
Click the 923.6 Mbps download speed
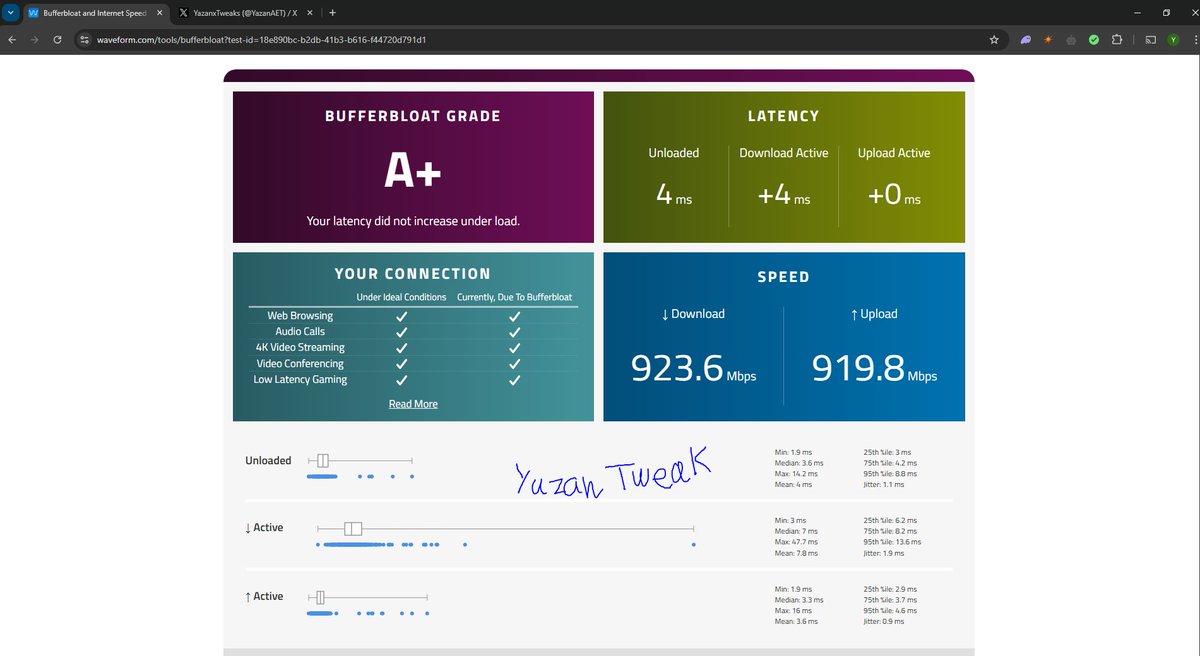pyautogui.click(x=693, y=369)
